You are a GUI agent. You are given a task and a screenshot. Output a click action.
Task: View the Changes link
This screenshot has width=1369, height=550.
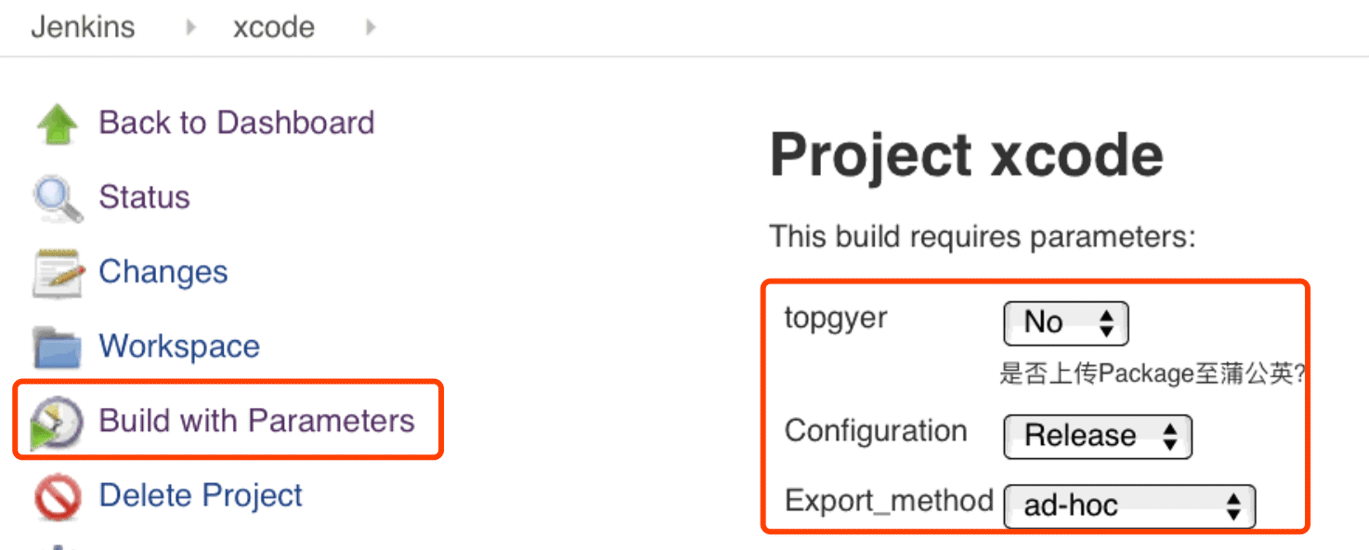point(163,272)
